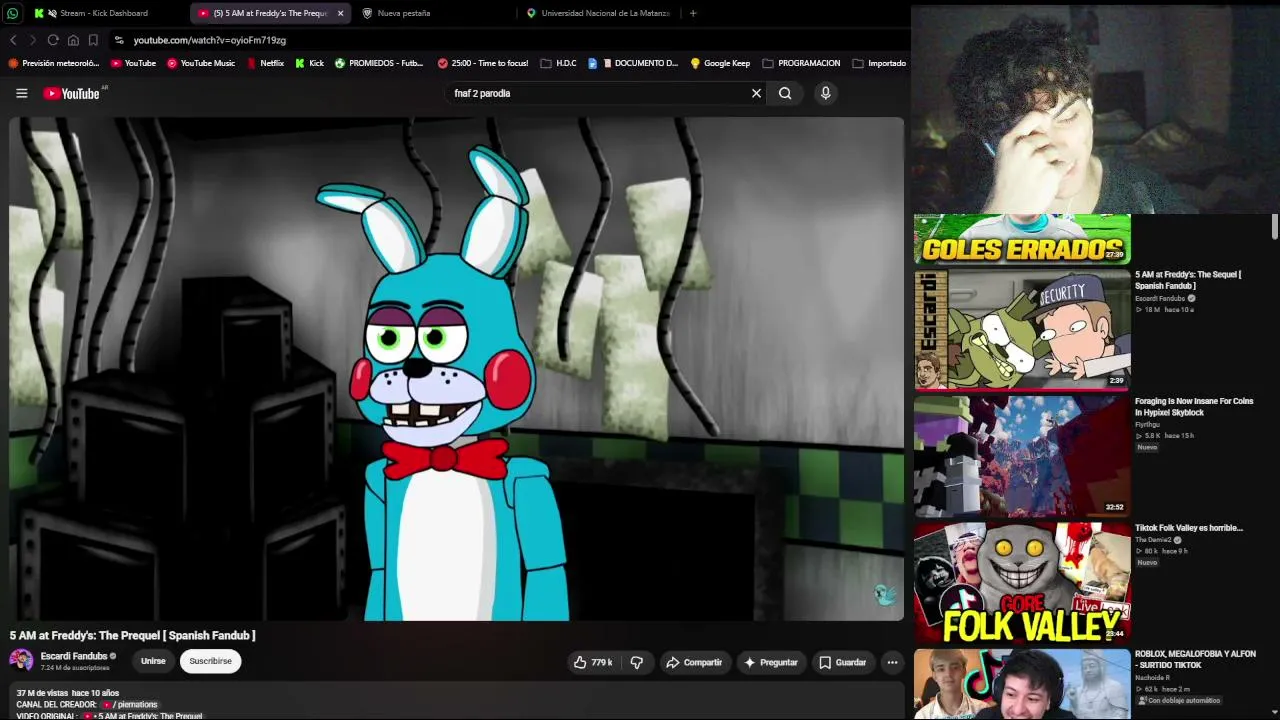The height and width of the screenshot is (720, 1280).
Task: Open the Kick bookmark
Action: coord(309,63)
